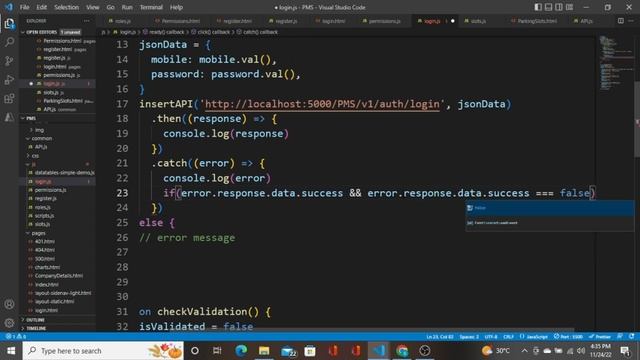
Task: Click the JavaScript language mode in status bar
Action: (x=534, y=337)
